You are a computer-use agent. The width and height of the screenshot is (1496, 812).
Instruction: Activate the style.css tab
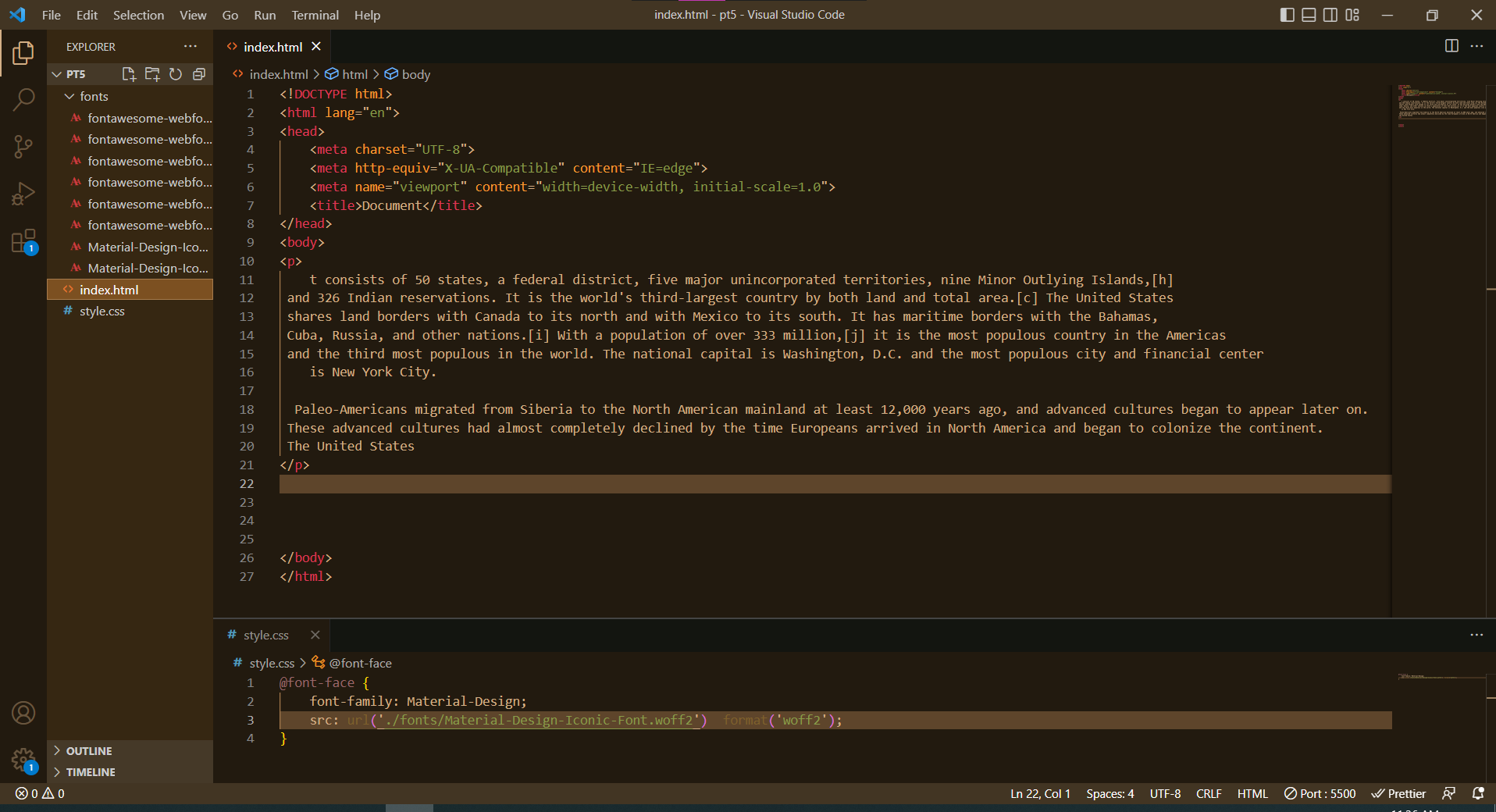pos(265,635)
